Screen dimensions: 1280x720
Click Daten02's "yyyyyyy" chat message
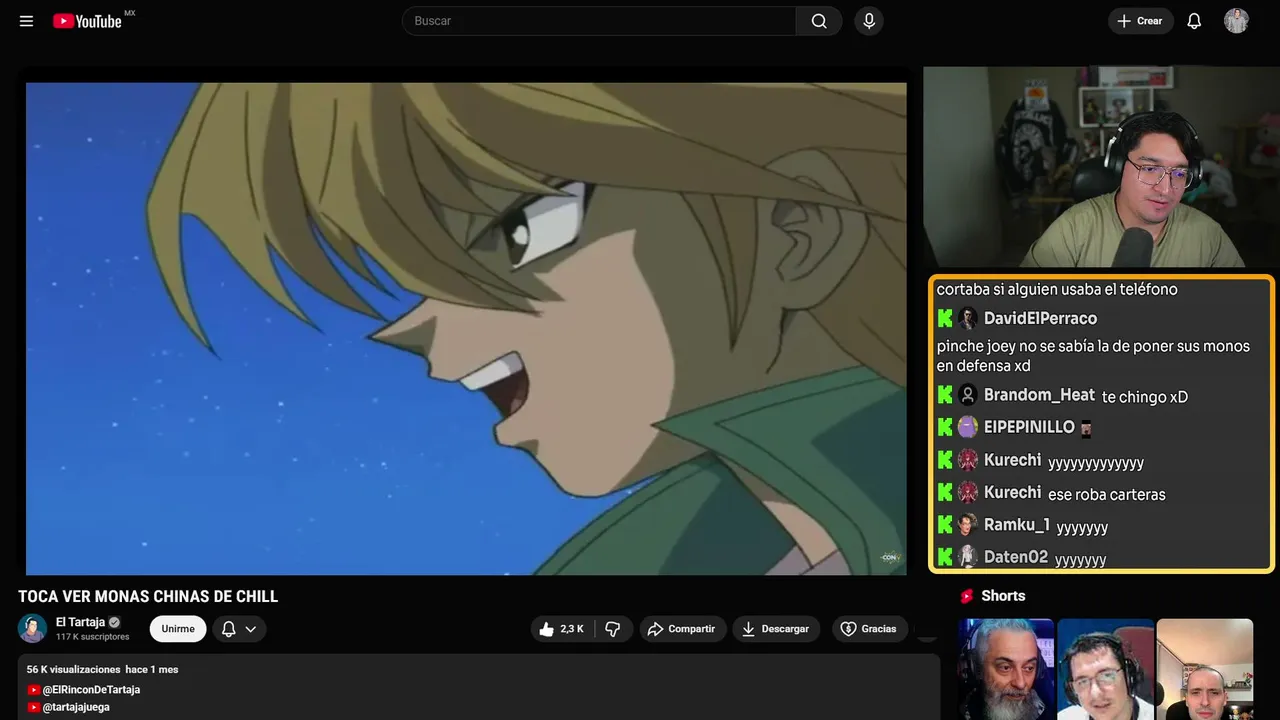coord(1080,559)
